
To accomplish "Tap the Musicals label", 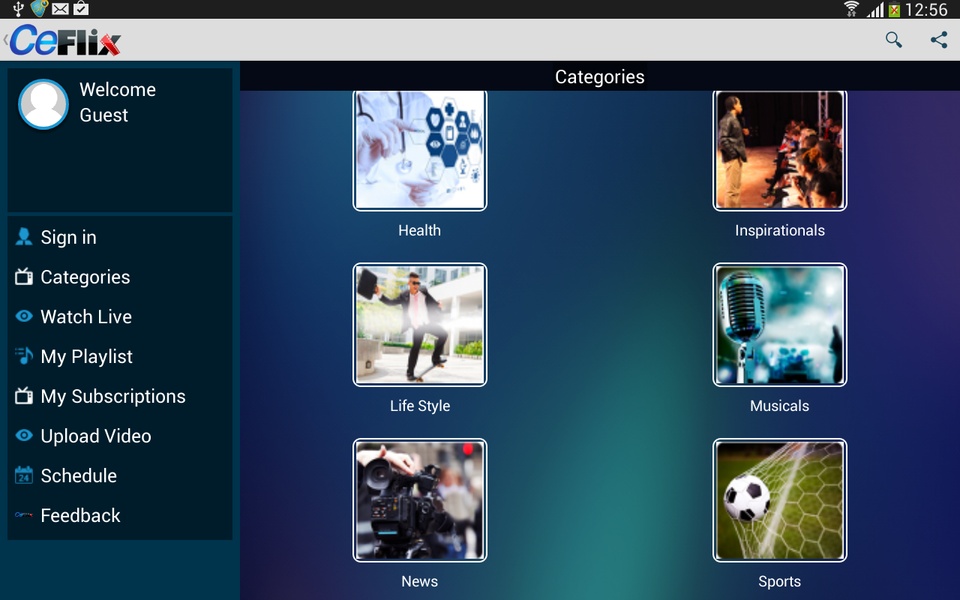I will coord(779,406).
